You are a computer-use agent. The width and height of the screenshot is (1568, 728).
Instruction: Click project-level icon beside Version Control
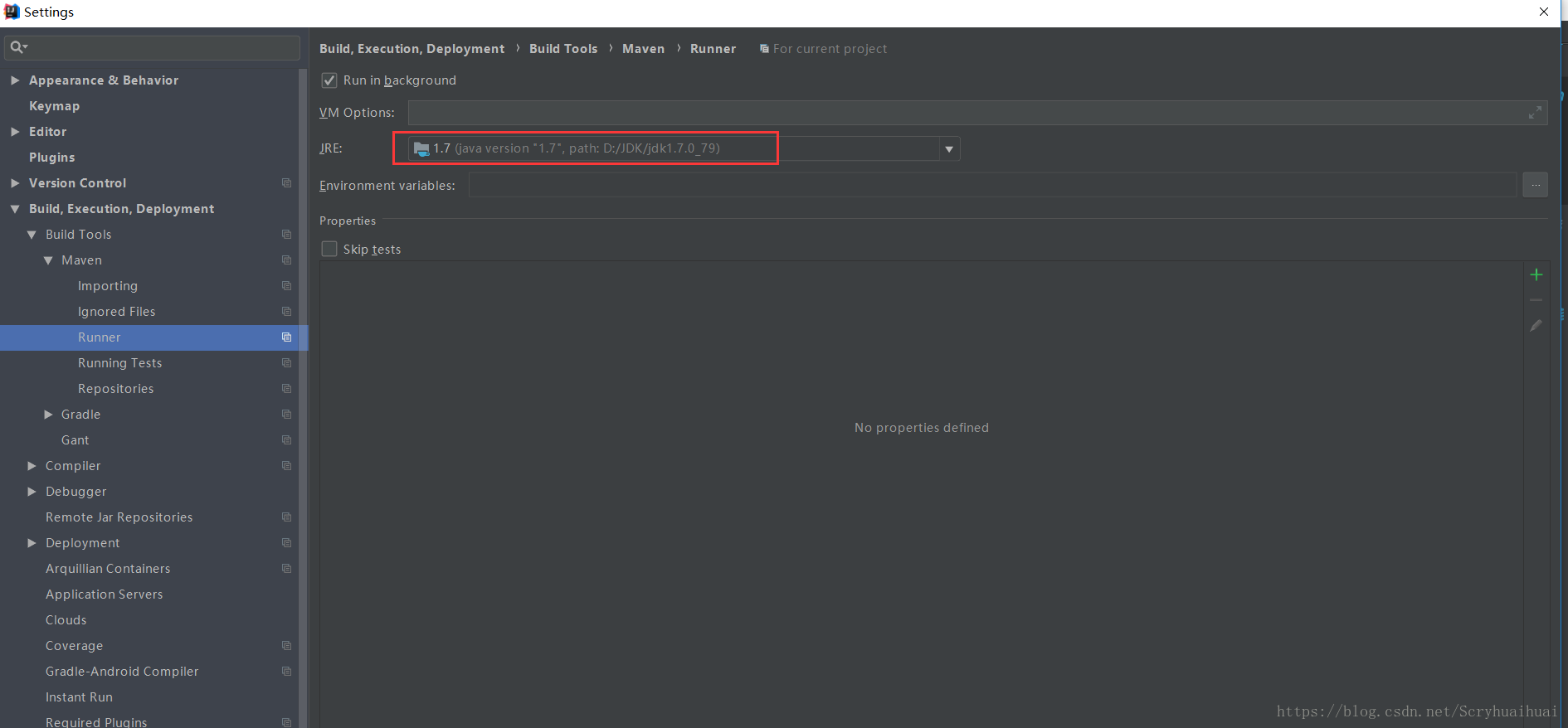coord(286,183)
